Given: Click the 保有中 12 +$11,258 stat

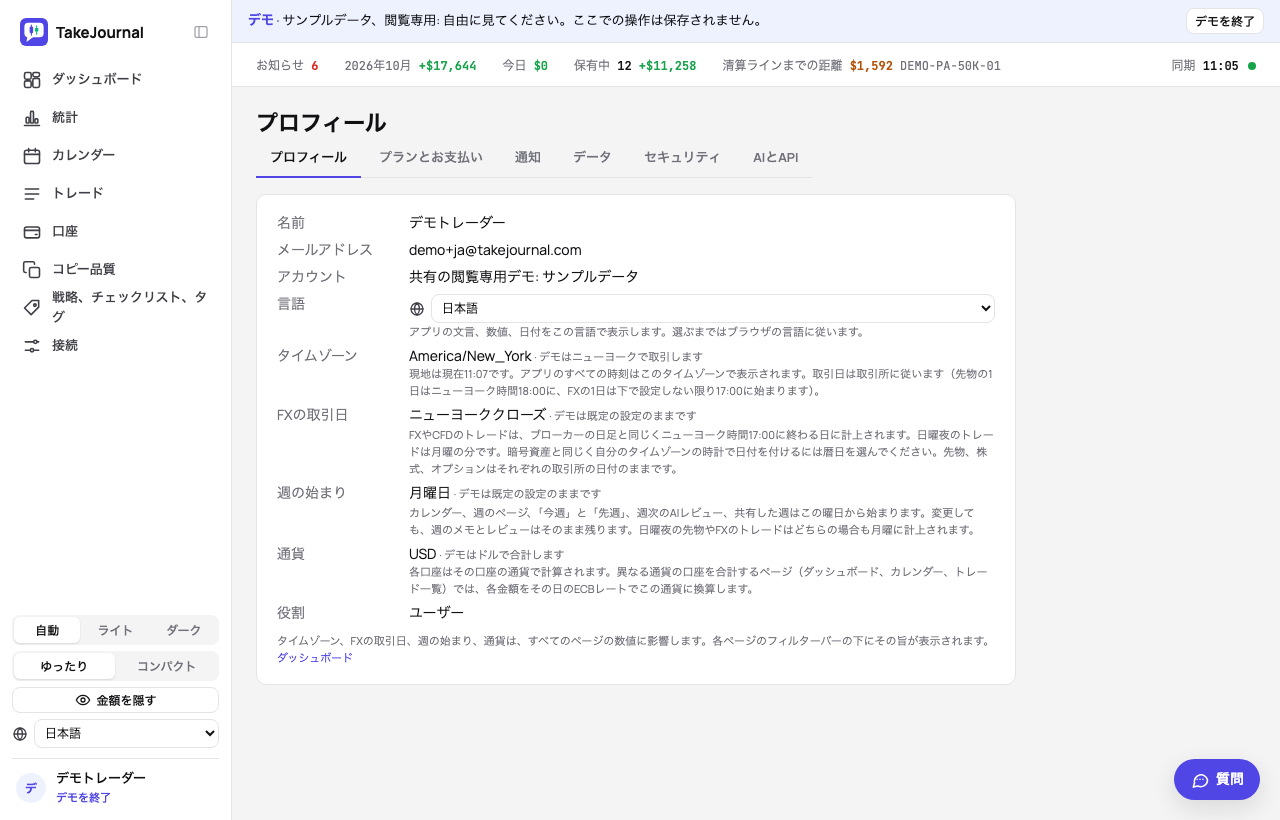Looking at the screenshot, I should coord(635,66).
